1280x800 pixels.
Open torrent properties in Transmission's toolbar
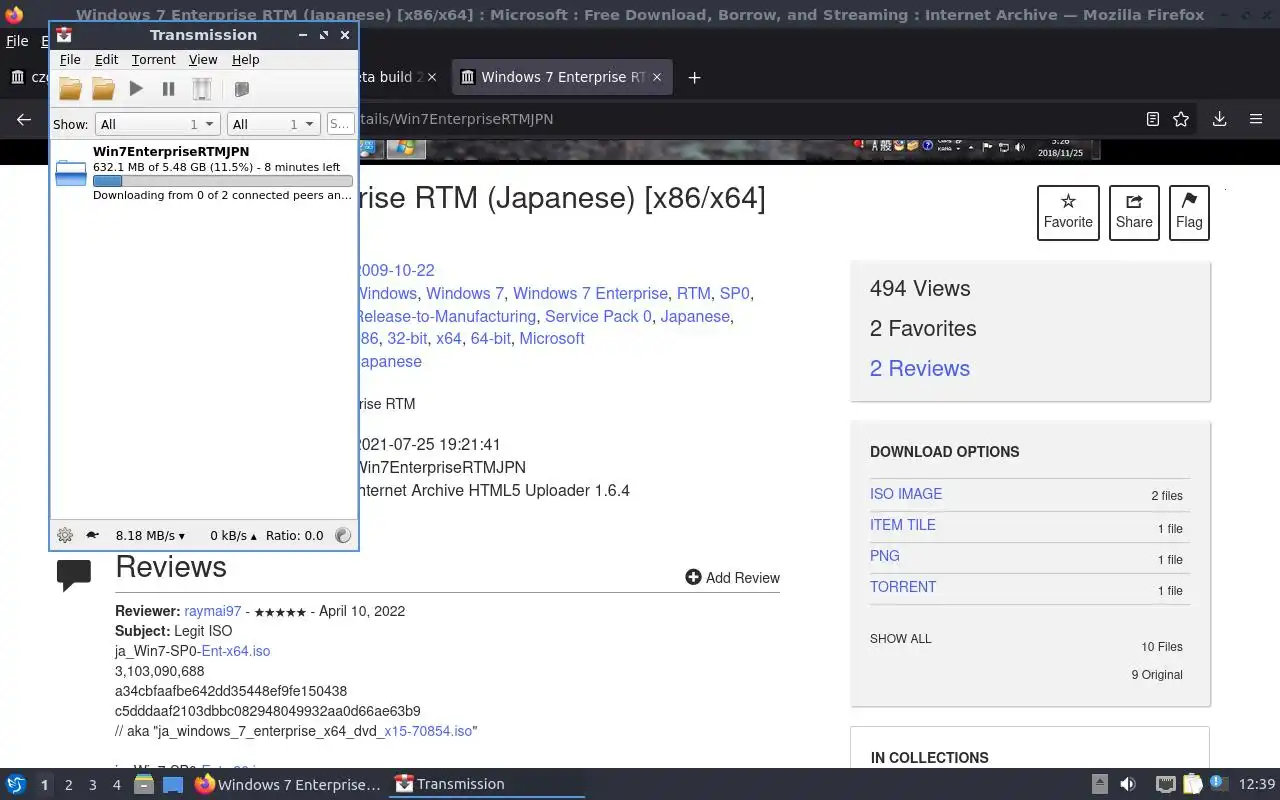pos(241,89)
